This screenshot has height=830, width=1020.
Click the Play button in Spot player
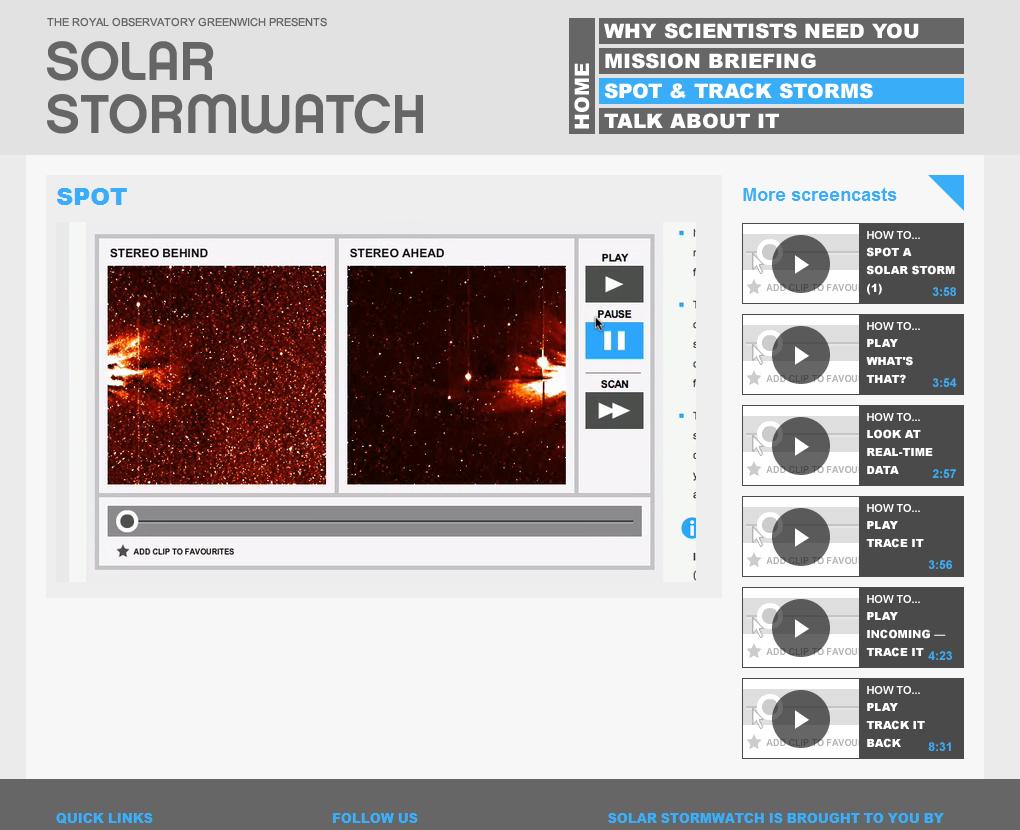pos(614,284)
